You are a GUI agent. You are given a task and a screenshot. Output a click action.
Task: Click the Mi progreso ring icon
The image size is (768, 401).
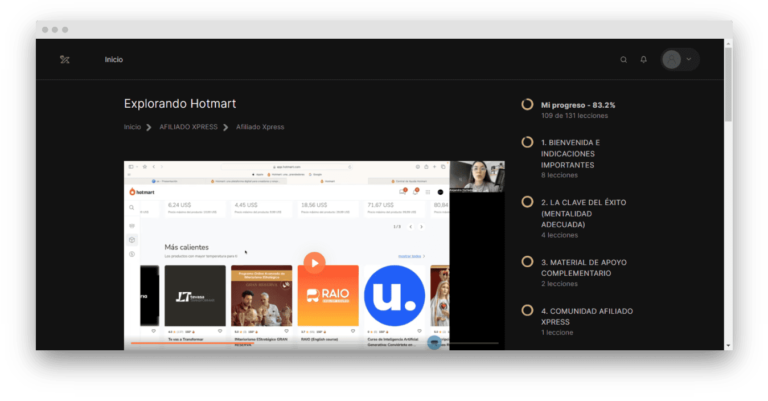527,104
